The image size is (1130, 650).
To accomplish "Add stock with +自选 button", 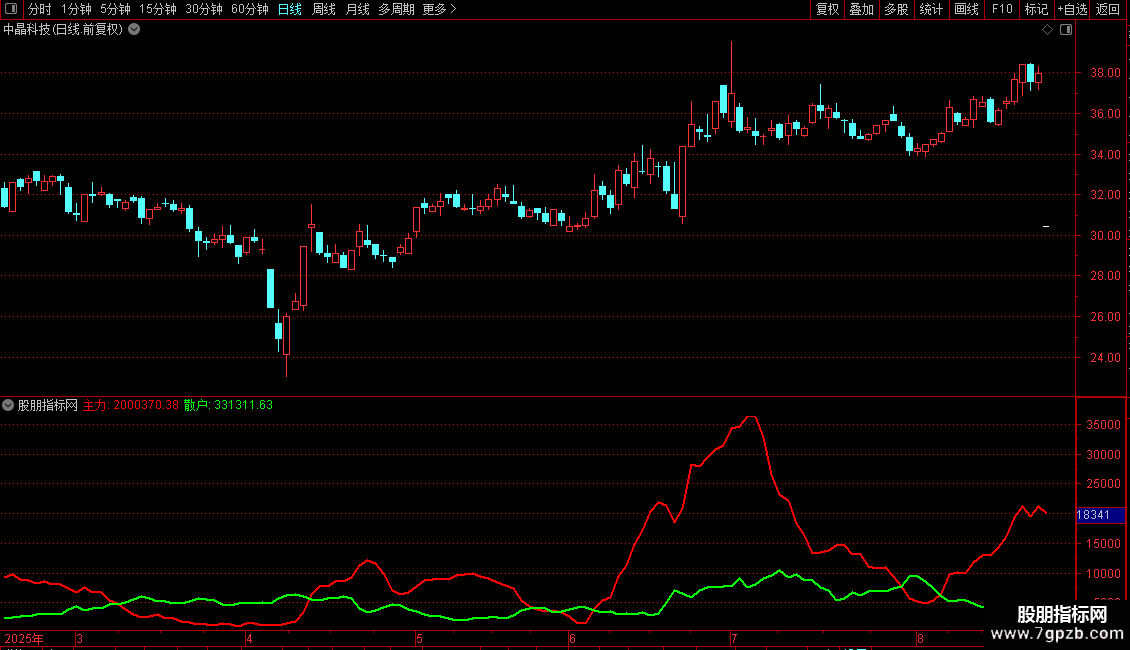I will (x=1072, y=9).
